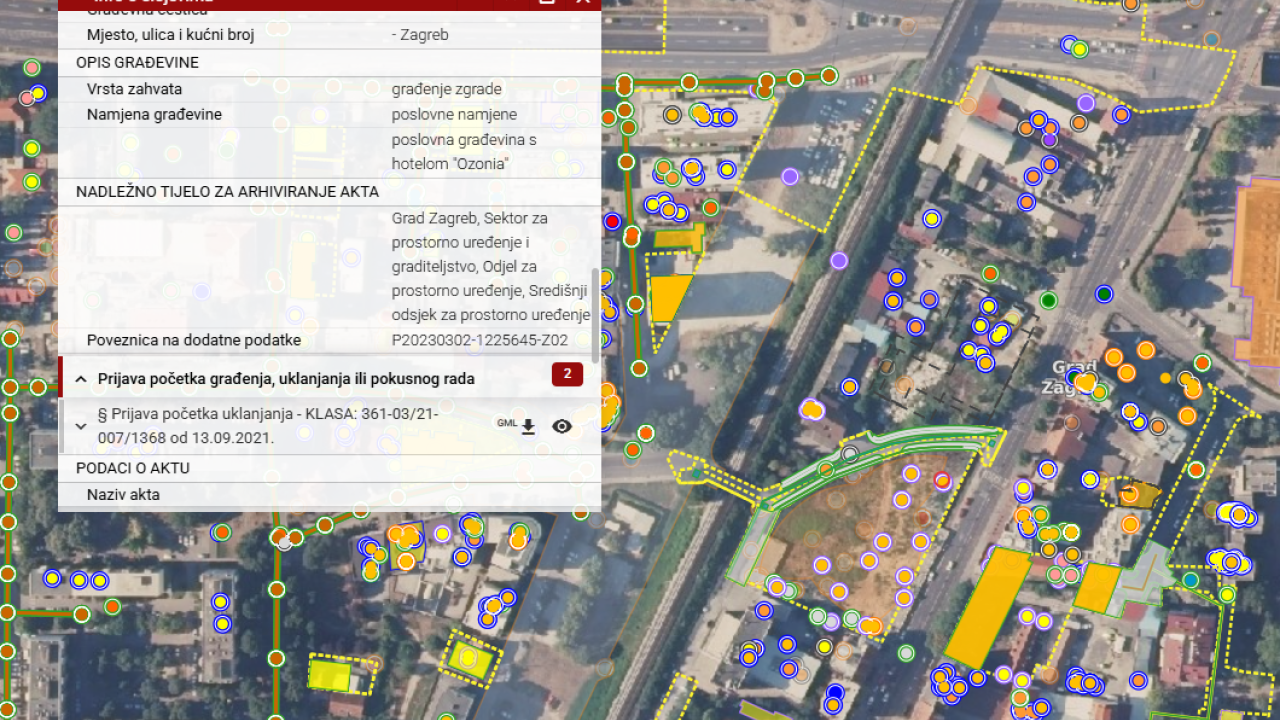Click the dark green marker with blue ring
The width and height of the screenshot is (1280, 720).
[1104, 294]
